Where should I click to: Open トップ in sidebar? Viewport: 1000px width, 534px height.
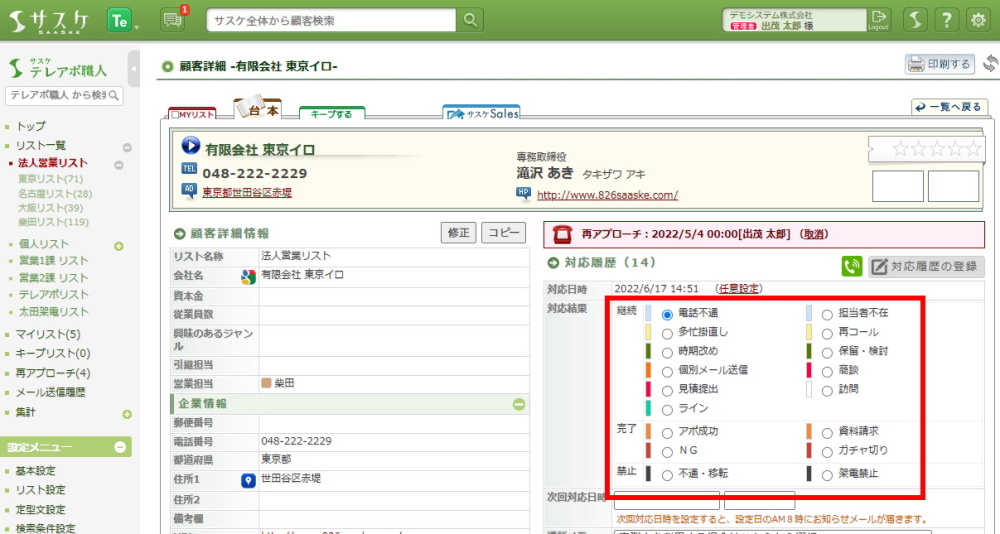[30, 126]
